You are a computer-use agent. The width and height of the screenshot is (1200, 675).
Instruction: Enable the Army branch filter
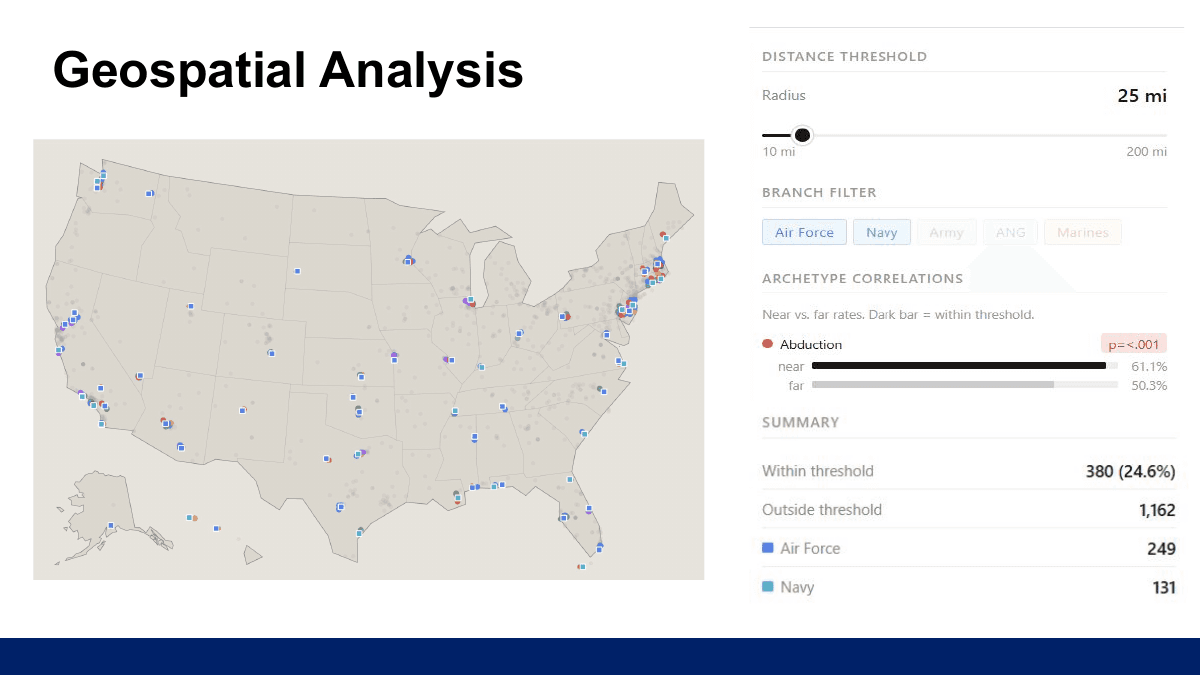click(x=946, y=232)
